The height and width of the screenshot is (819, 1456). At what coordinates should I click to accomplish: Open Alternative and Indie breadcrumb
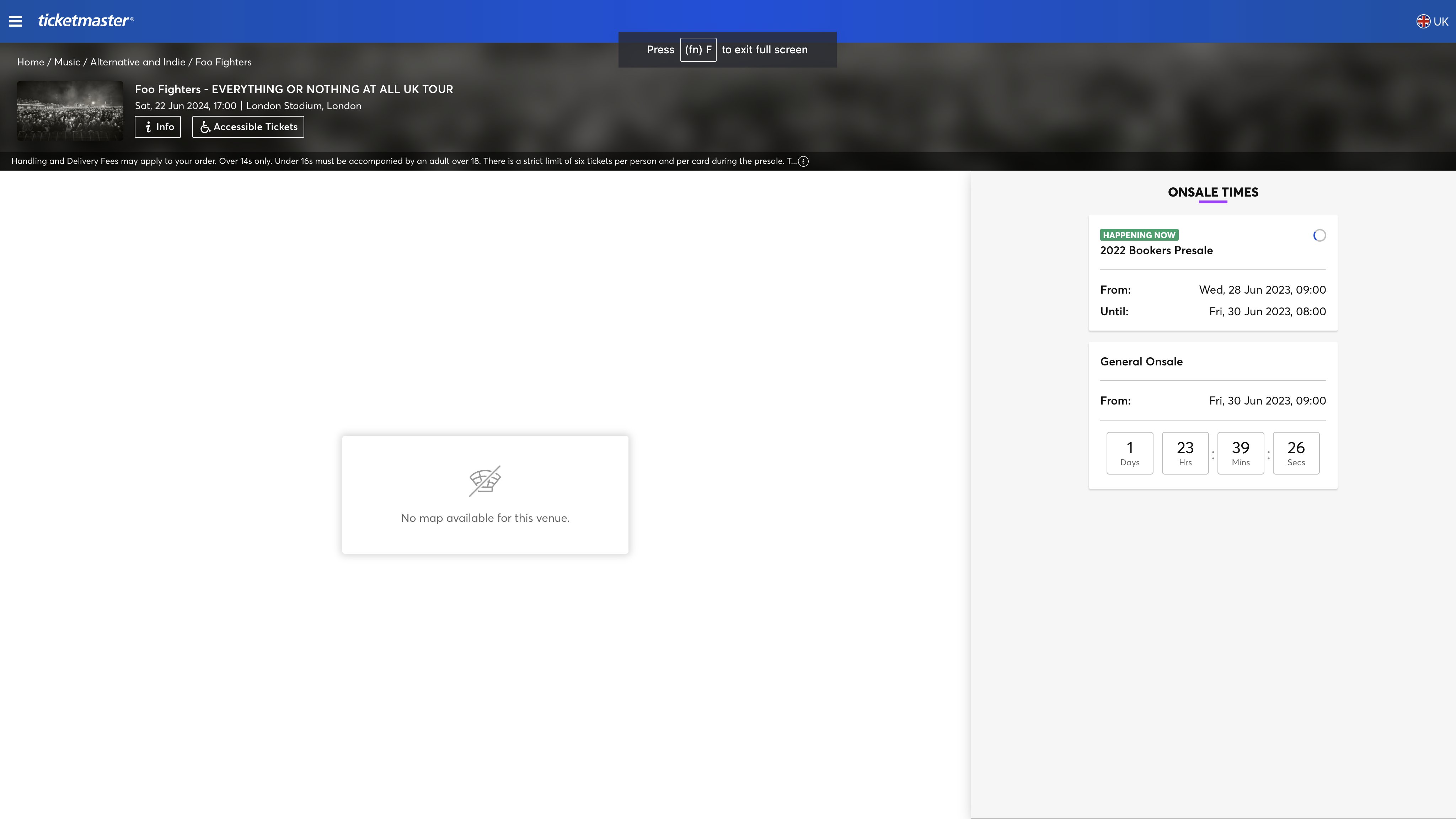[x=138, y=62]
